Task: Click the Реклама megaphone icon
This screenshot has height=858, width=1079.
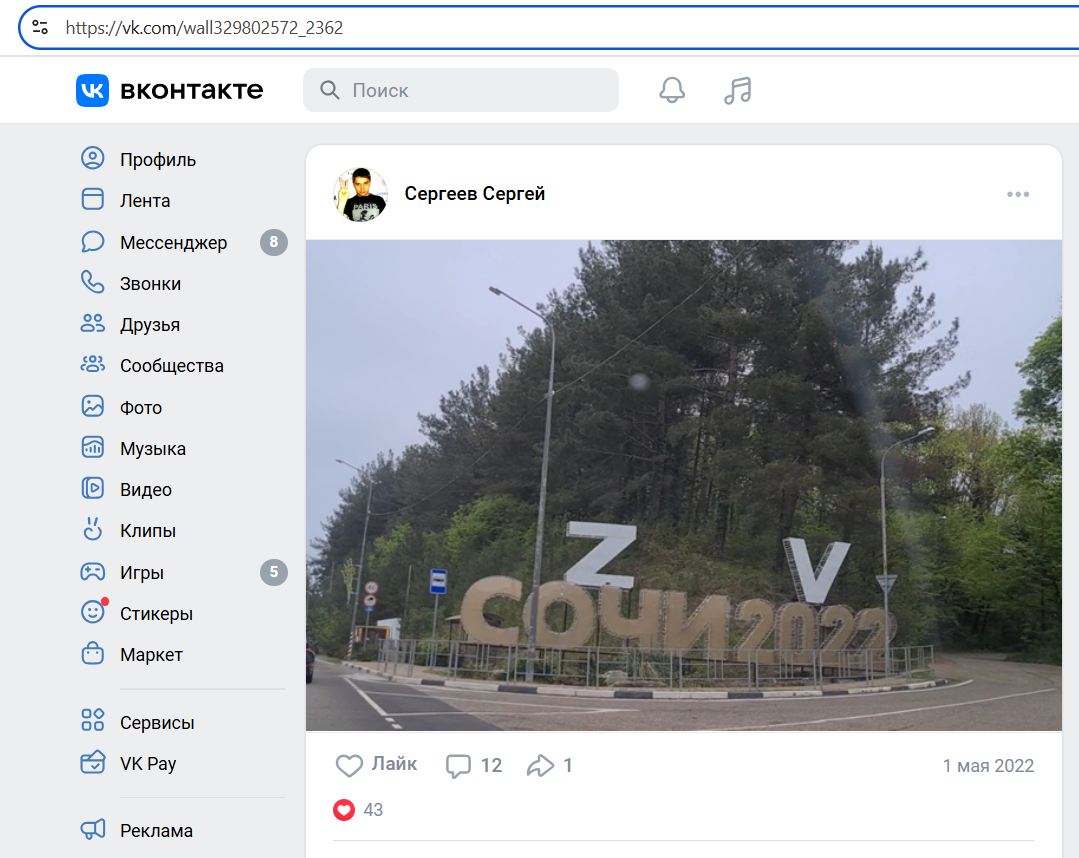Action: 93,830
